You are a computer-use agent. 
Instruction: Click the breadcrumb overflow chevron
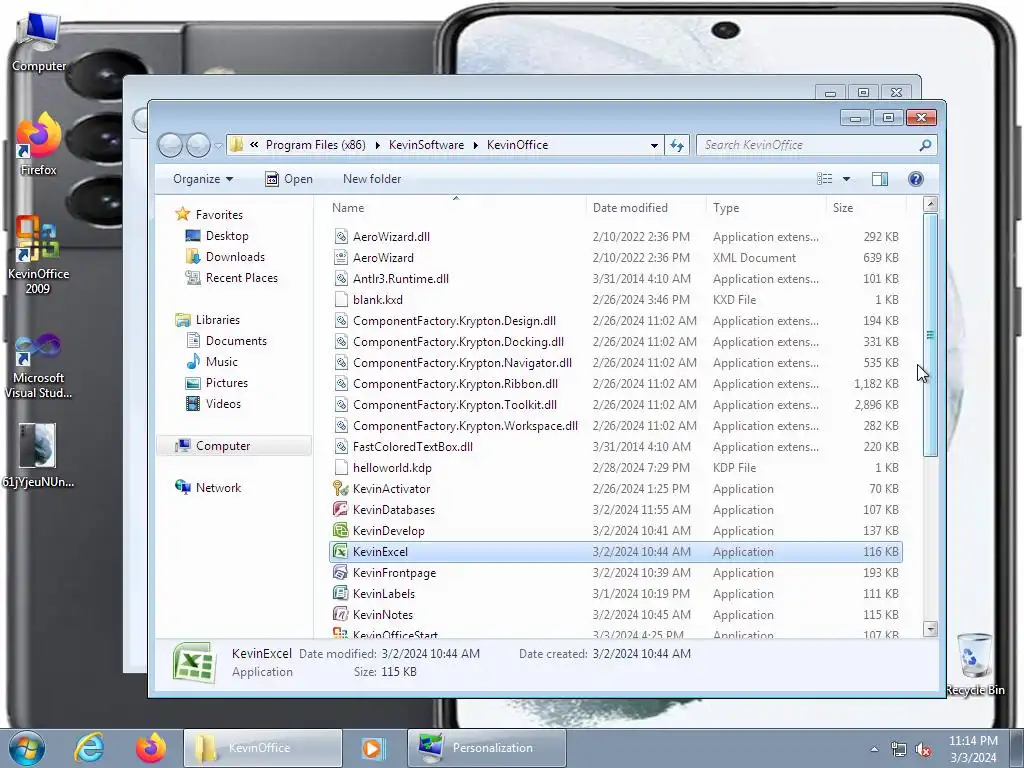coord(254,145)
